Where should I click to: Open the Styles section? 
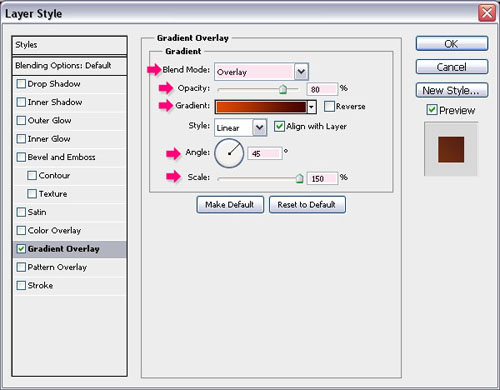pyautogui.click(x=69, y=45)
